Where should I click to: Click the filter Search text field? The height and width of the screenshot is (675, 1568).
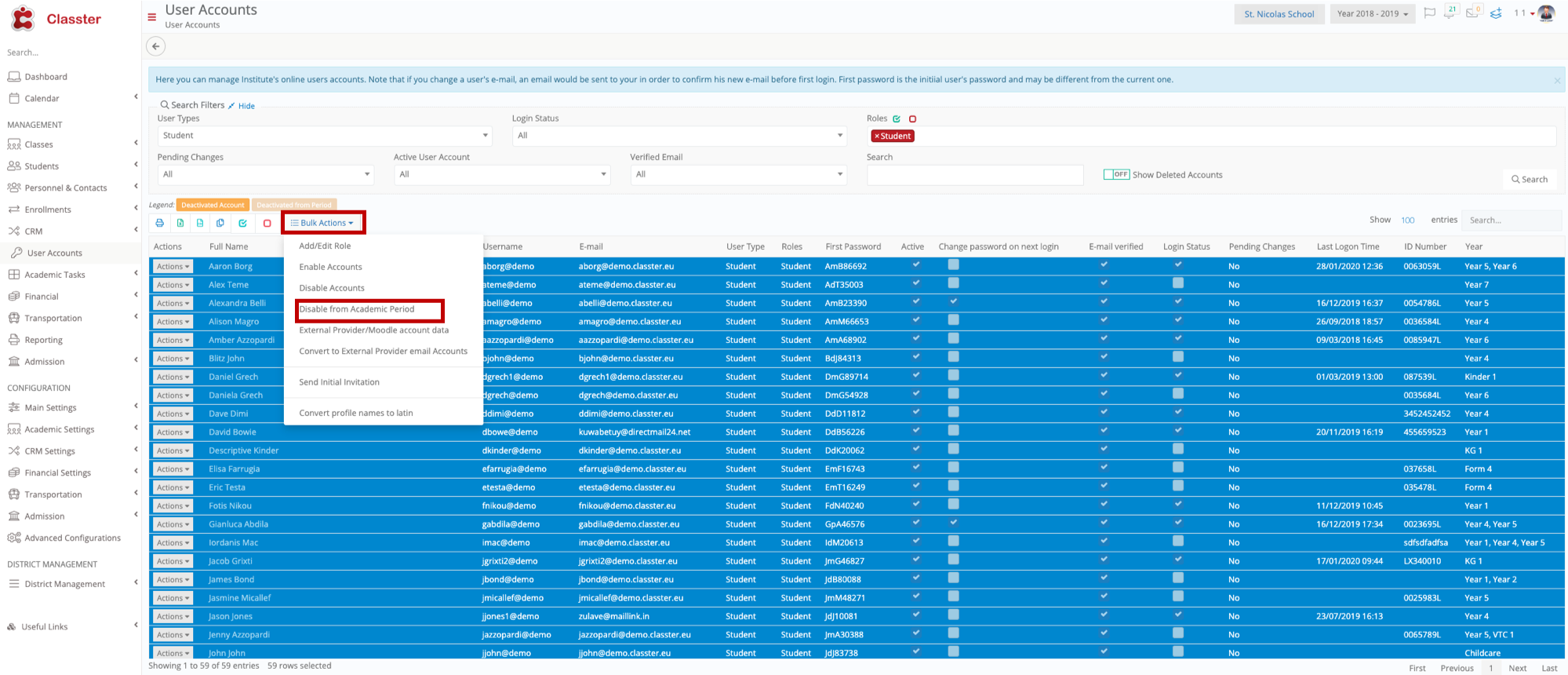pyautogui.click(x=975, y=175)
